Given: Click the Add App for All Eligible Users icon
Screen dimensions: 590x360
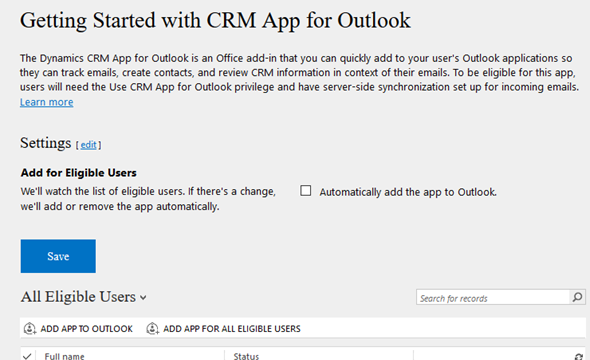Looking at the screenshot, I should (x=152, y=328).
